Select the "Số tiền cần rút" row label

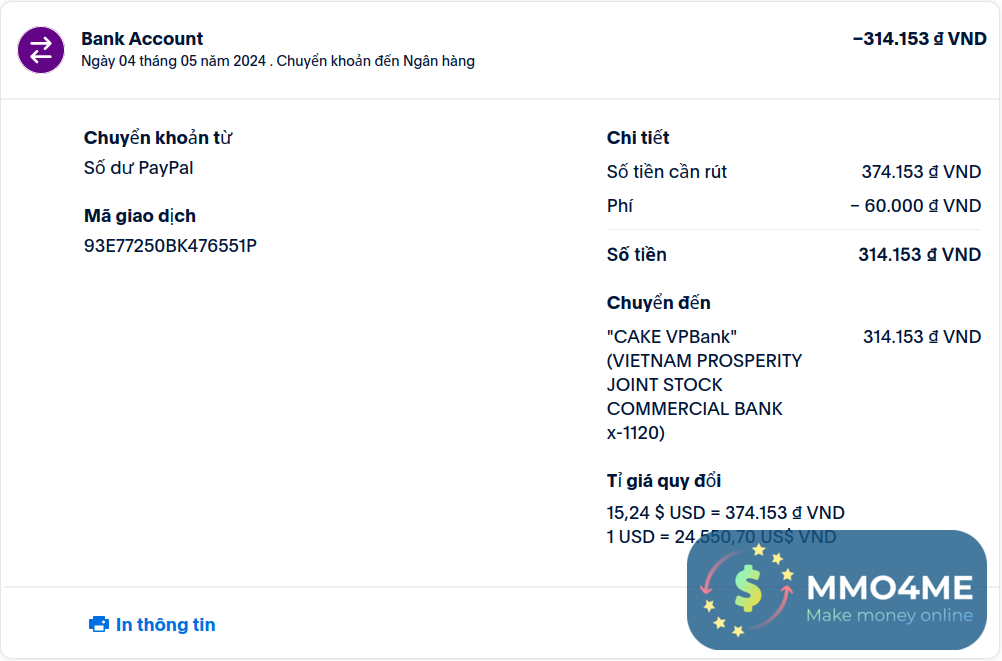pos(667,172)
